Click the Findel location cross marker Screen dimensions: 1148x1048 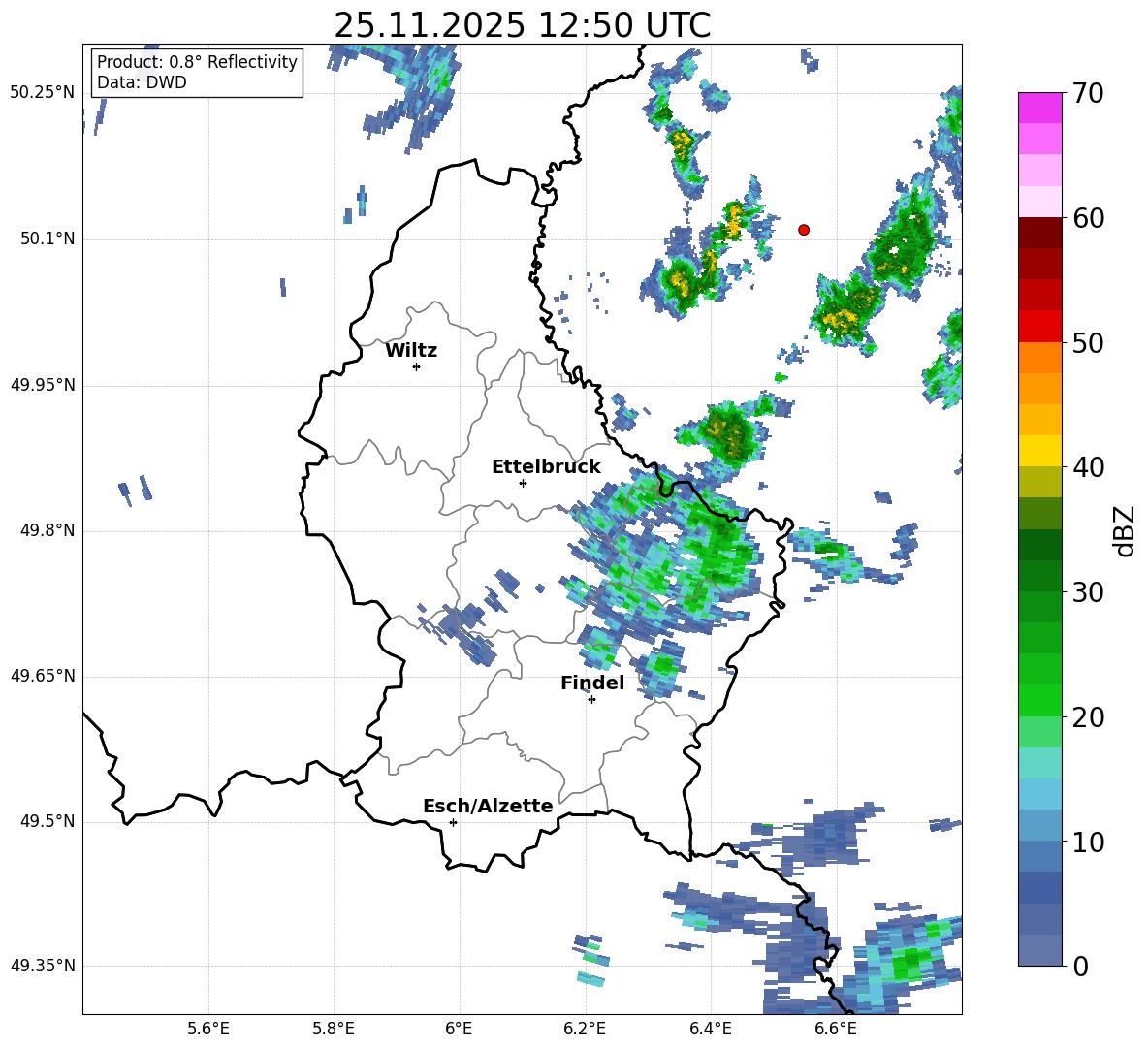tap(591, 700)
